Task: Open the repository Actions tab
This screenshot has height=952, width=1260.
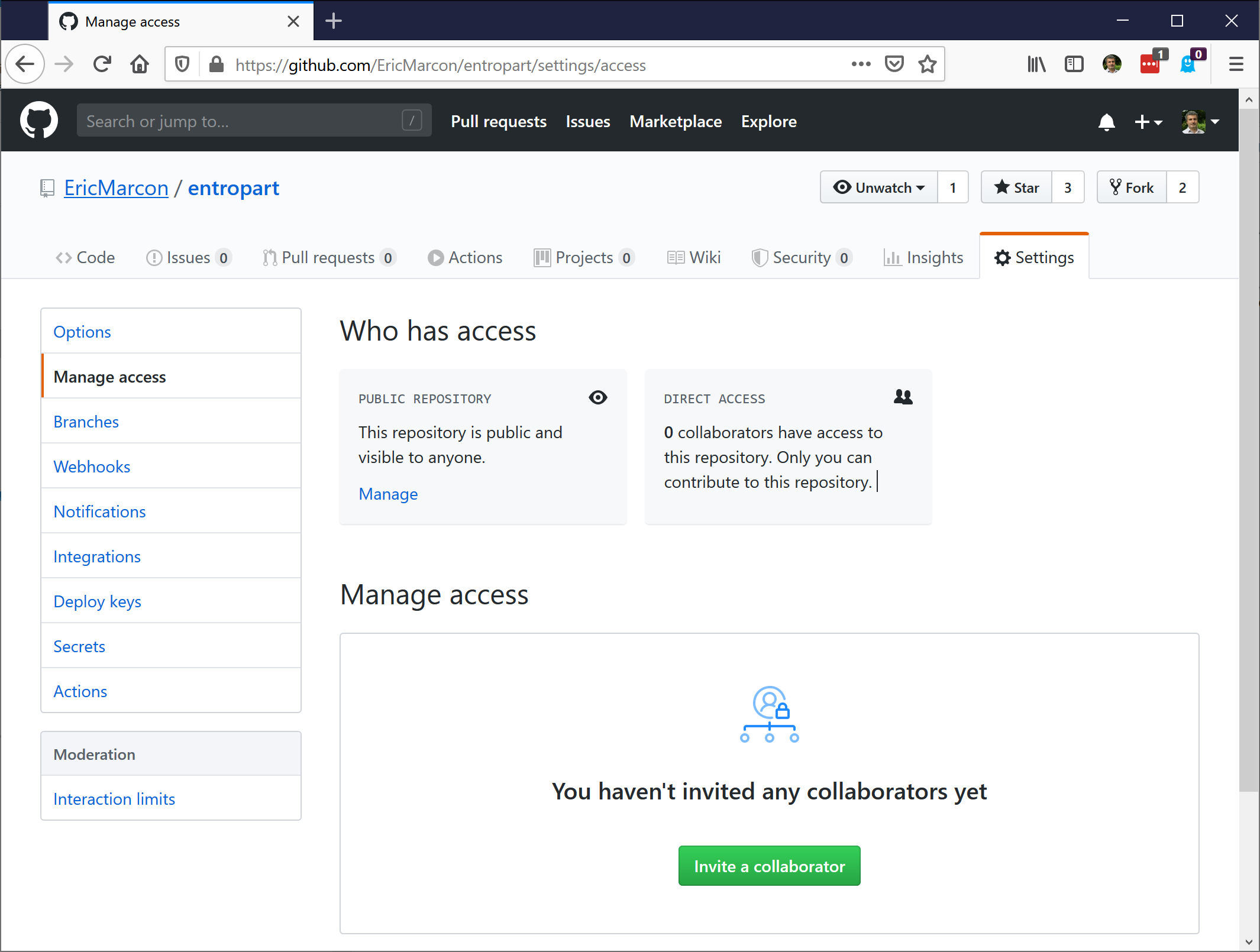Action: click(465, 257)
